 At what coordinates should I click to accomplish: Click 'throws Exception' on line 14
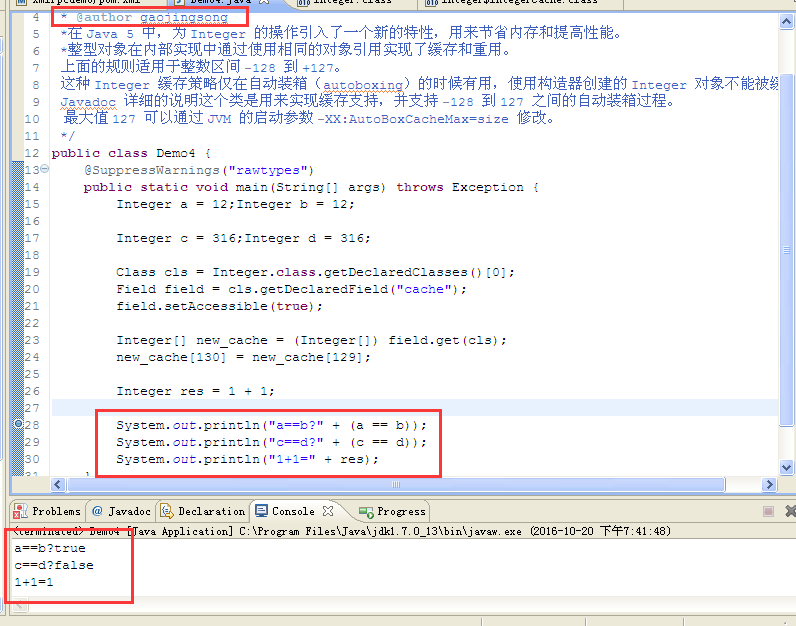[460, 187]
